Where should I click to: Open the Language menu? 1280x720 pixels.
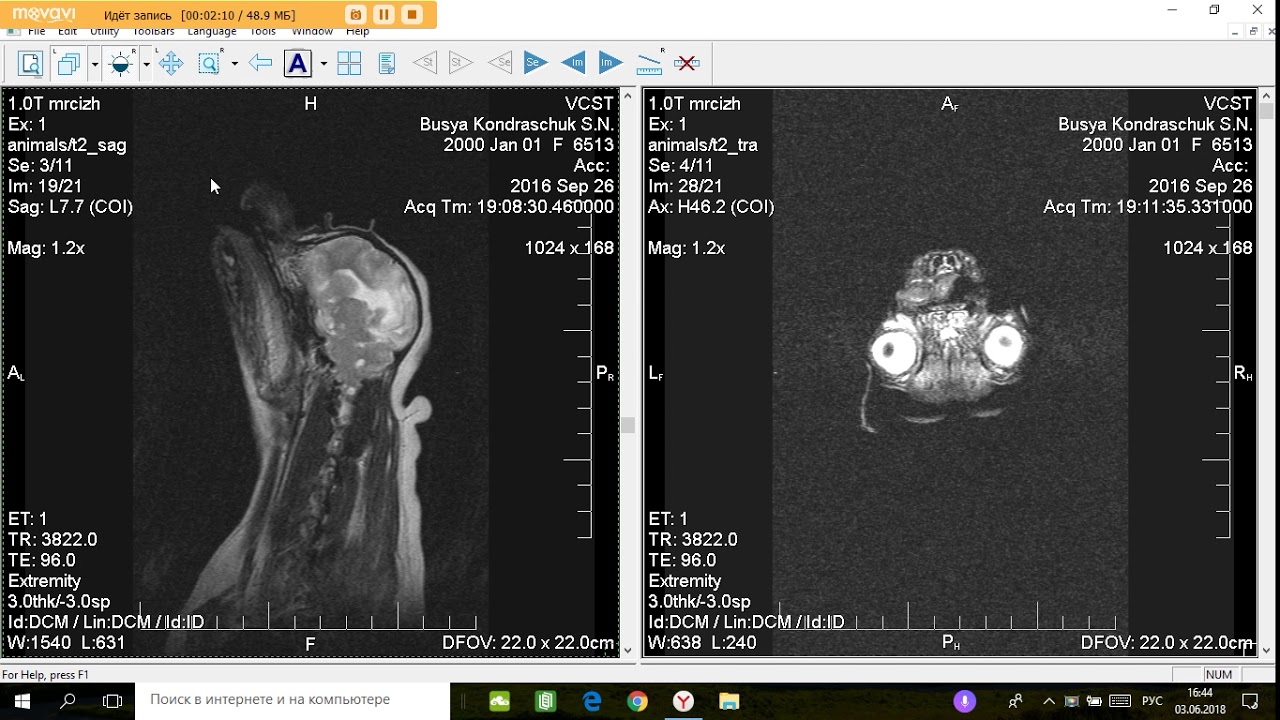point(212,33)
